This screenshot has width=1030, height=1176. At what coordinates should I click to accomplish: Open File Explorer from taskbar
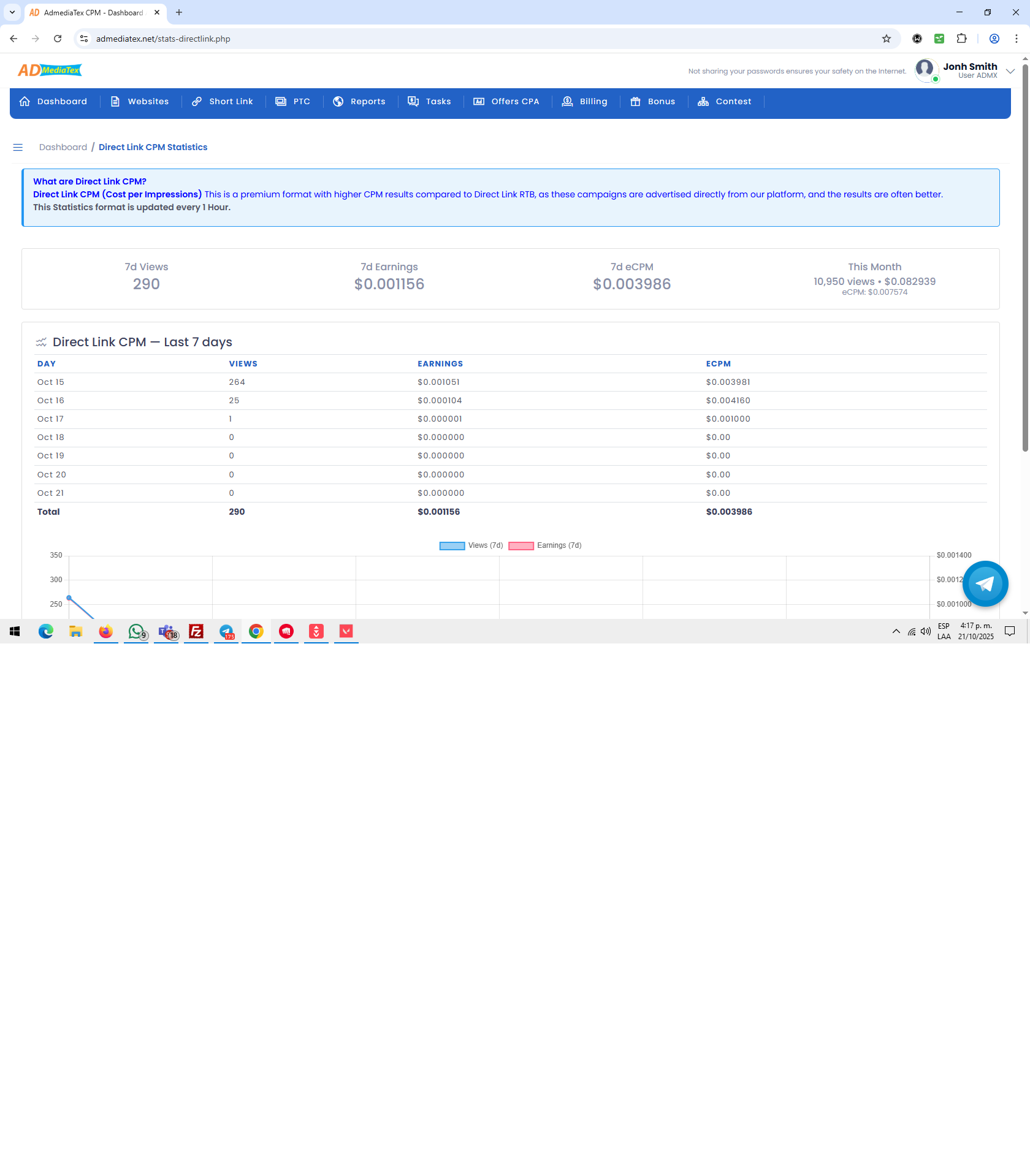tap(75, 631)
